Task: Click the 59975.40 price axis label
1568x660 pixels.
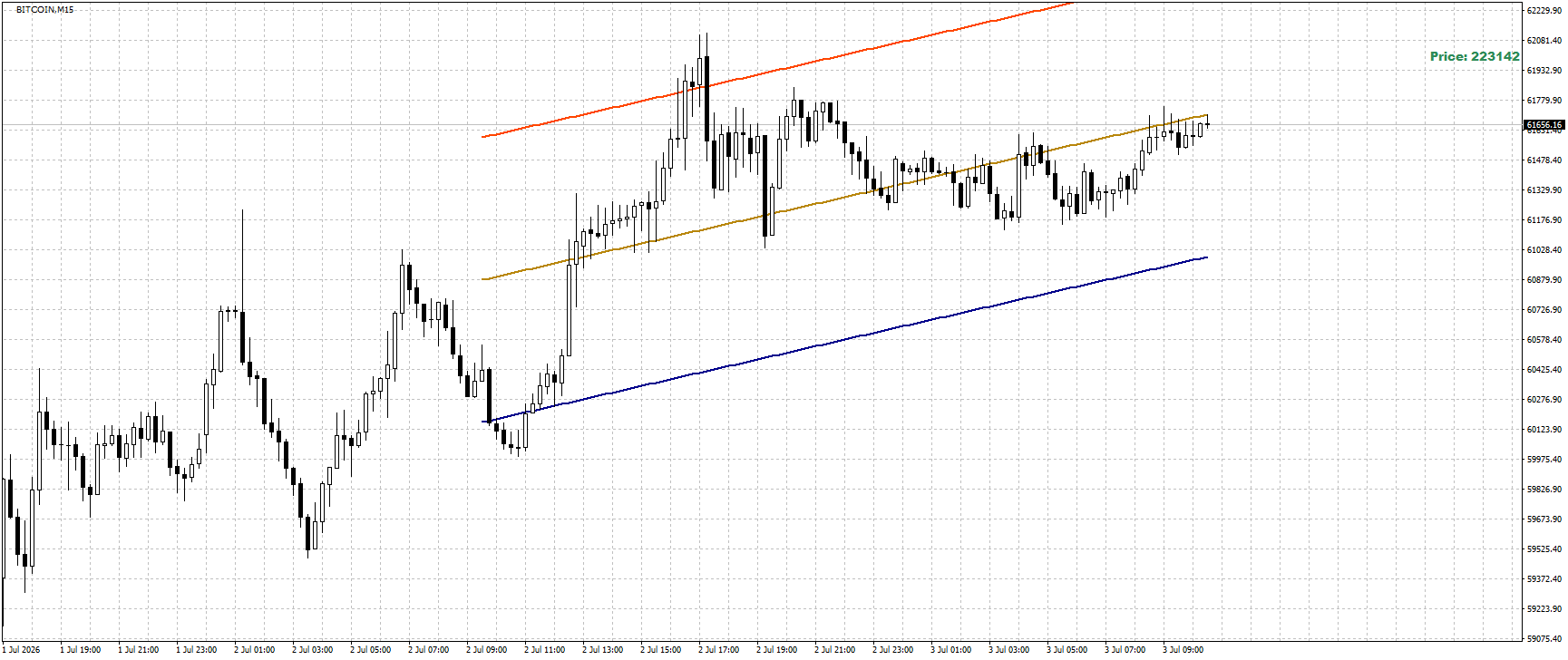Action: pos(1544,460)
